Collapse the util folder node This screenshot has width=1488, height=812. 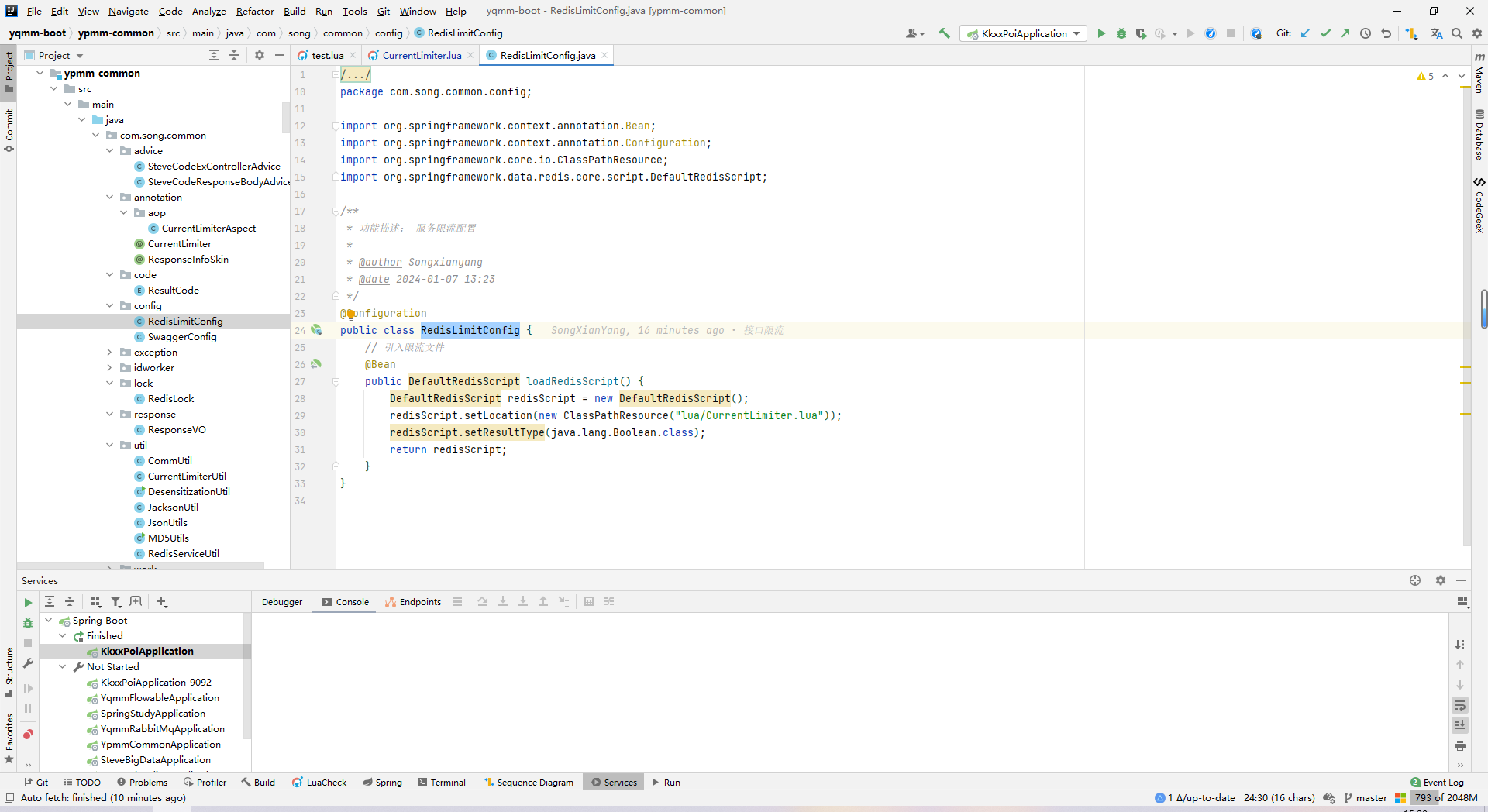tap(110, 445)
